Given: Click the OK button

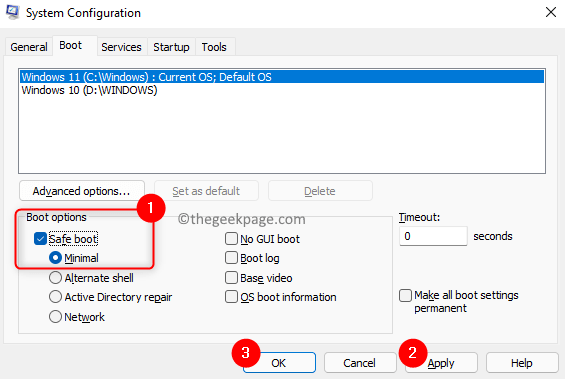Looking at the screenshot, I should [x=279, y=363].
